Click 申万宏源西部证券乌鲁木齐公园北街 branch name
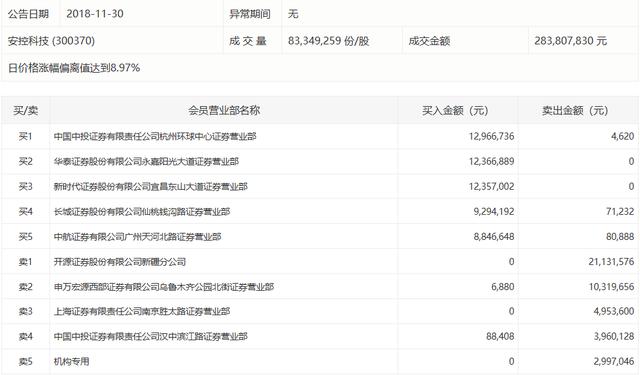This screenshot has height=375, width=640. point(164,287)
